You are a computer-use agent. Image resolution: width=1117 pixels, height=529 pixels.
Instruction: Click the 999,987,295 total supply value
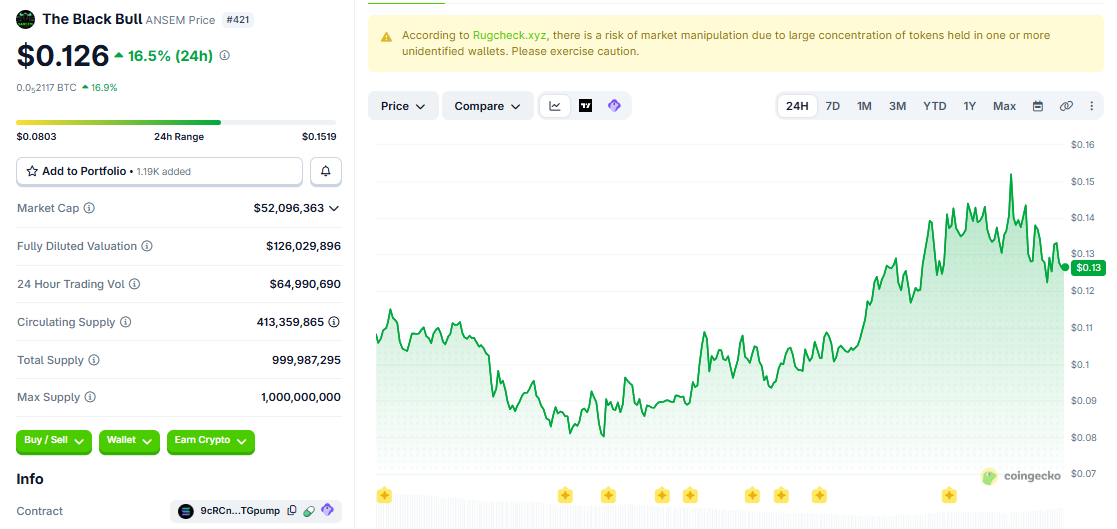click(x=306, y=360)
